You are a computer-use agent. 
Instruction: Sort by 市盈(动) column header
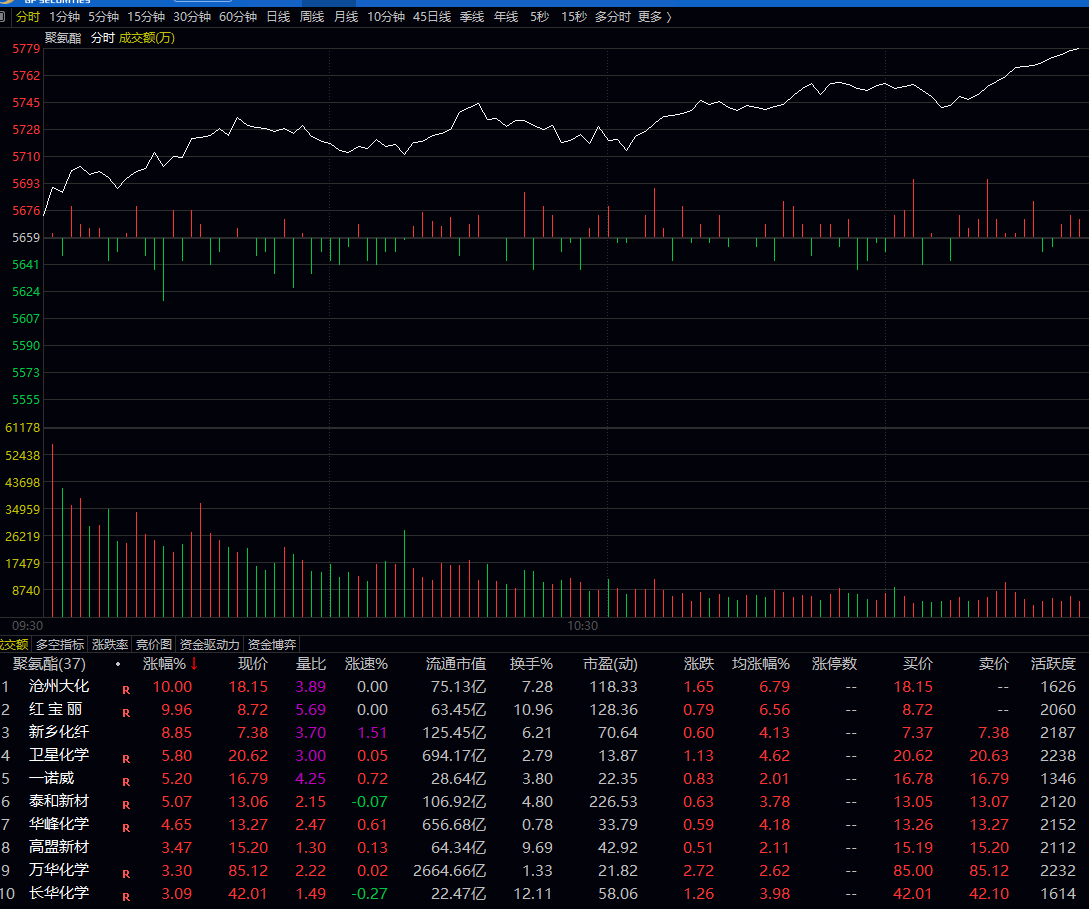coord(610,664)
